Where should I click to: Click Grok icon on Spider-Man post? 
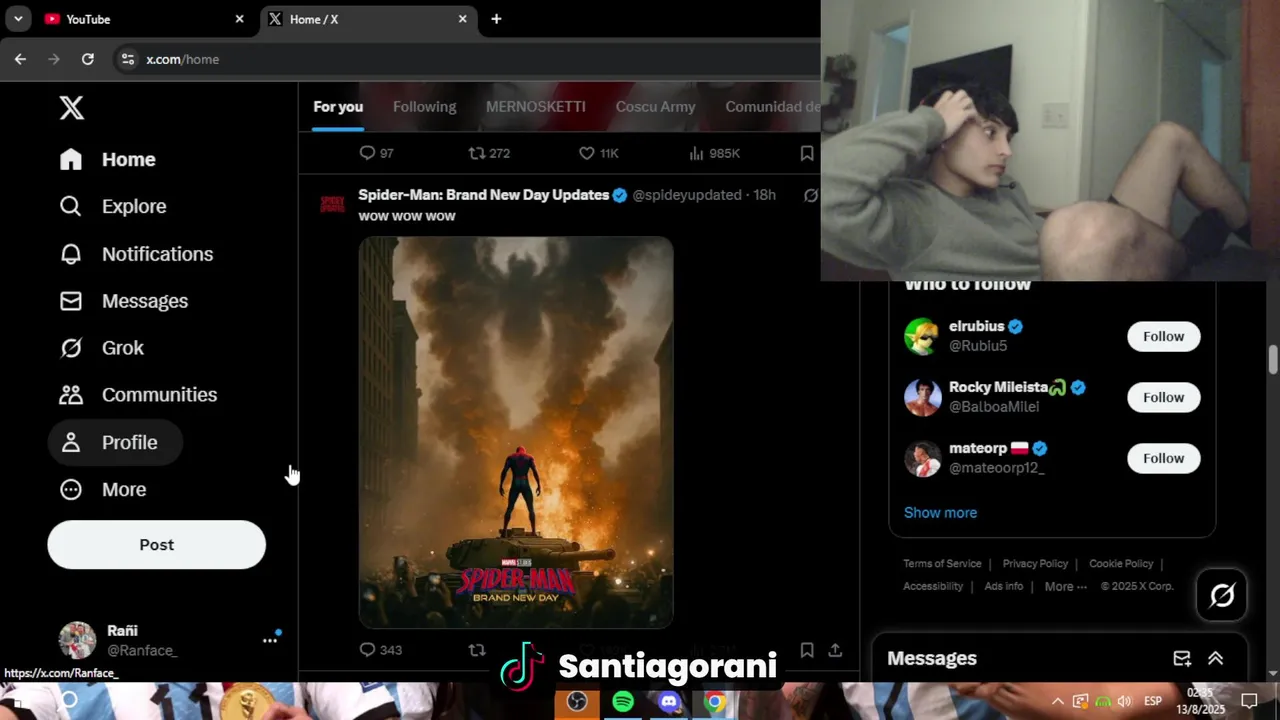point(811,195)
